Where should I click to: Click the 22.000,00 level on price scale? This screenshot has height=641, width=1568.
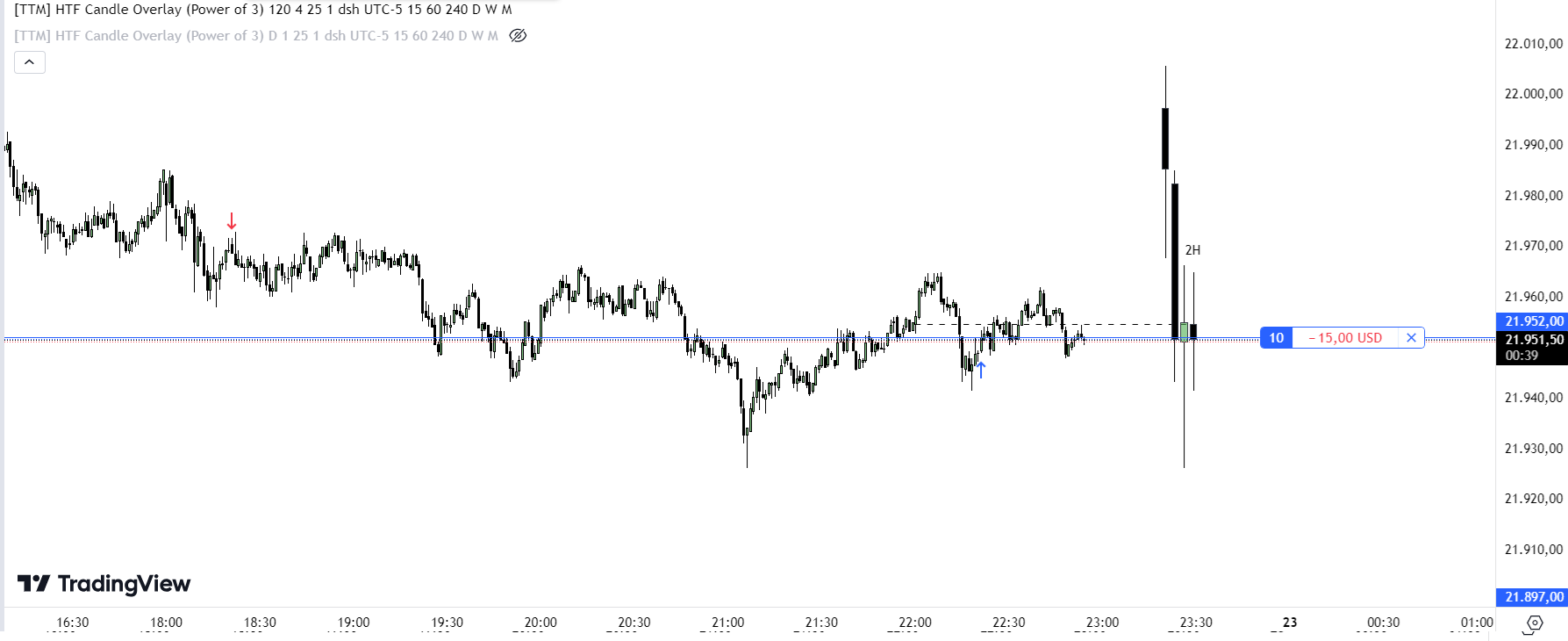tap(1533, 94)
